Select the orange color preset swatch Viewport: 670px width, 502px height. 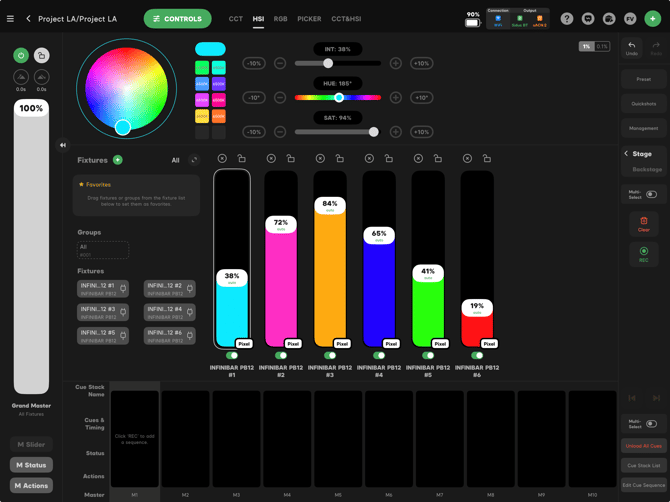(219, 116)
